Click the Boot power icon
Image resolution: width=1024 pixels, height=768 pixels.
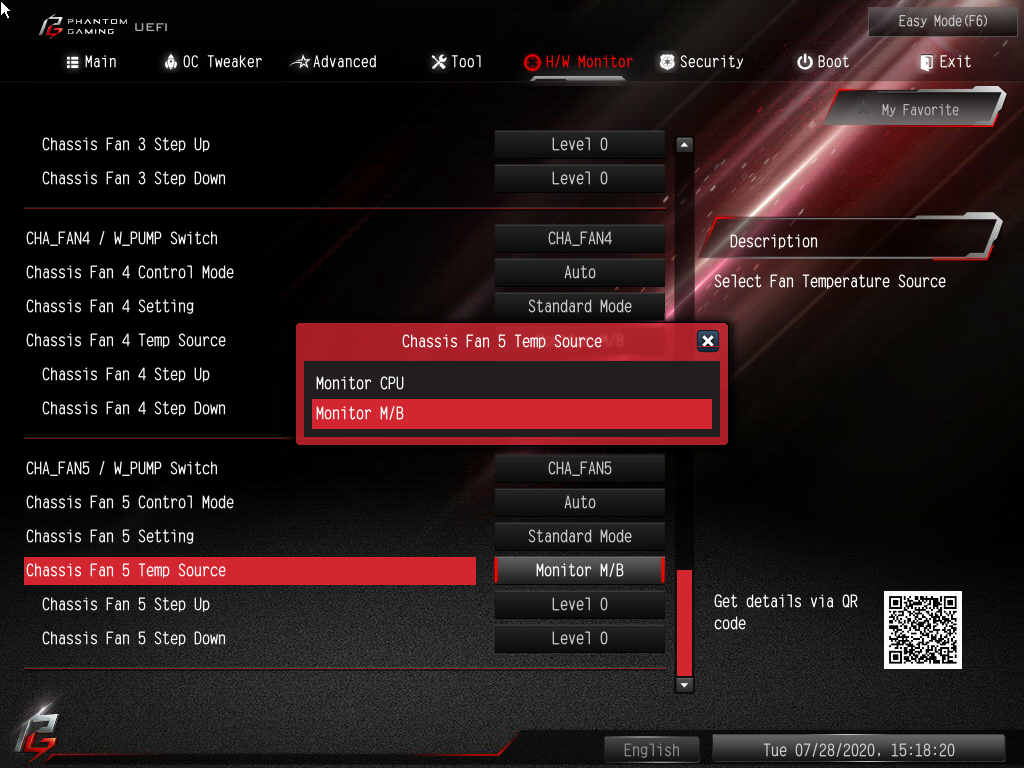805,62
